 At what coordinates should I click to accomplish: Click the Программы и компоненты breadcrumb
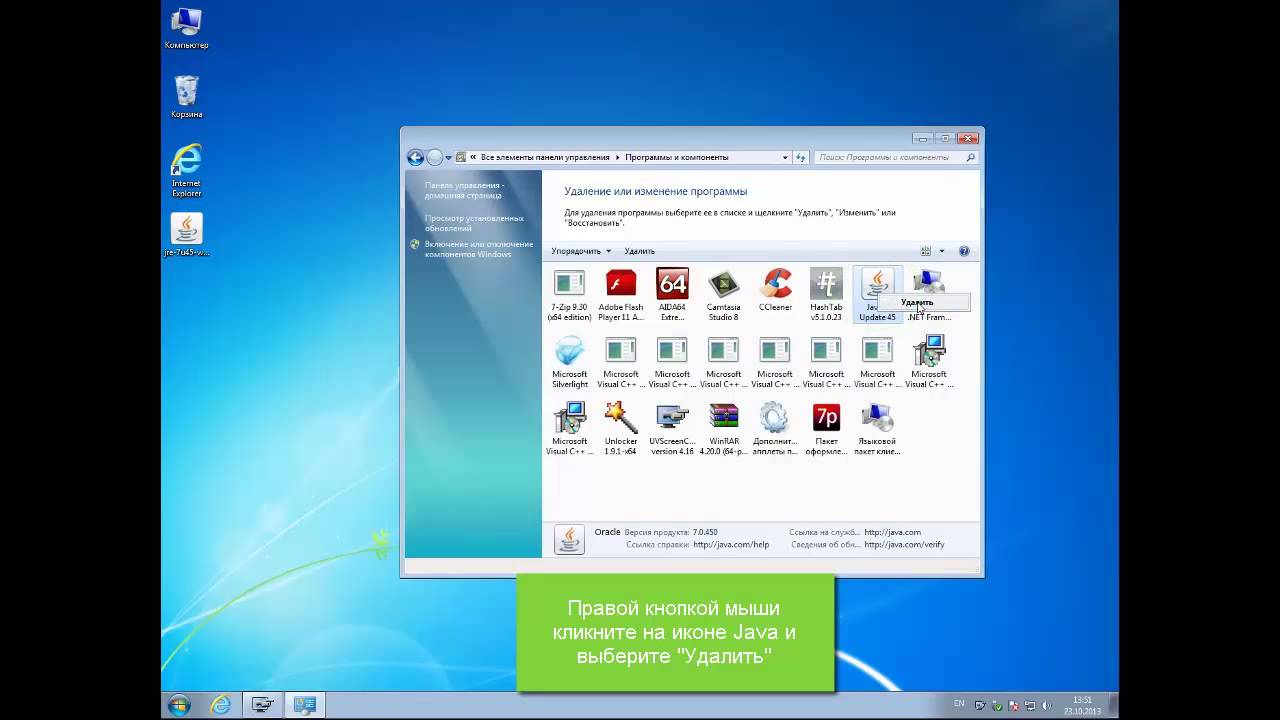[x=677, y=157]
